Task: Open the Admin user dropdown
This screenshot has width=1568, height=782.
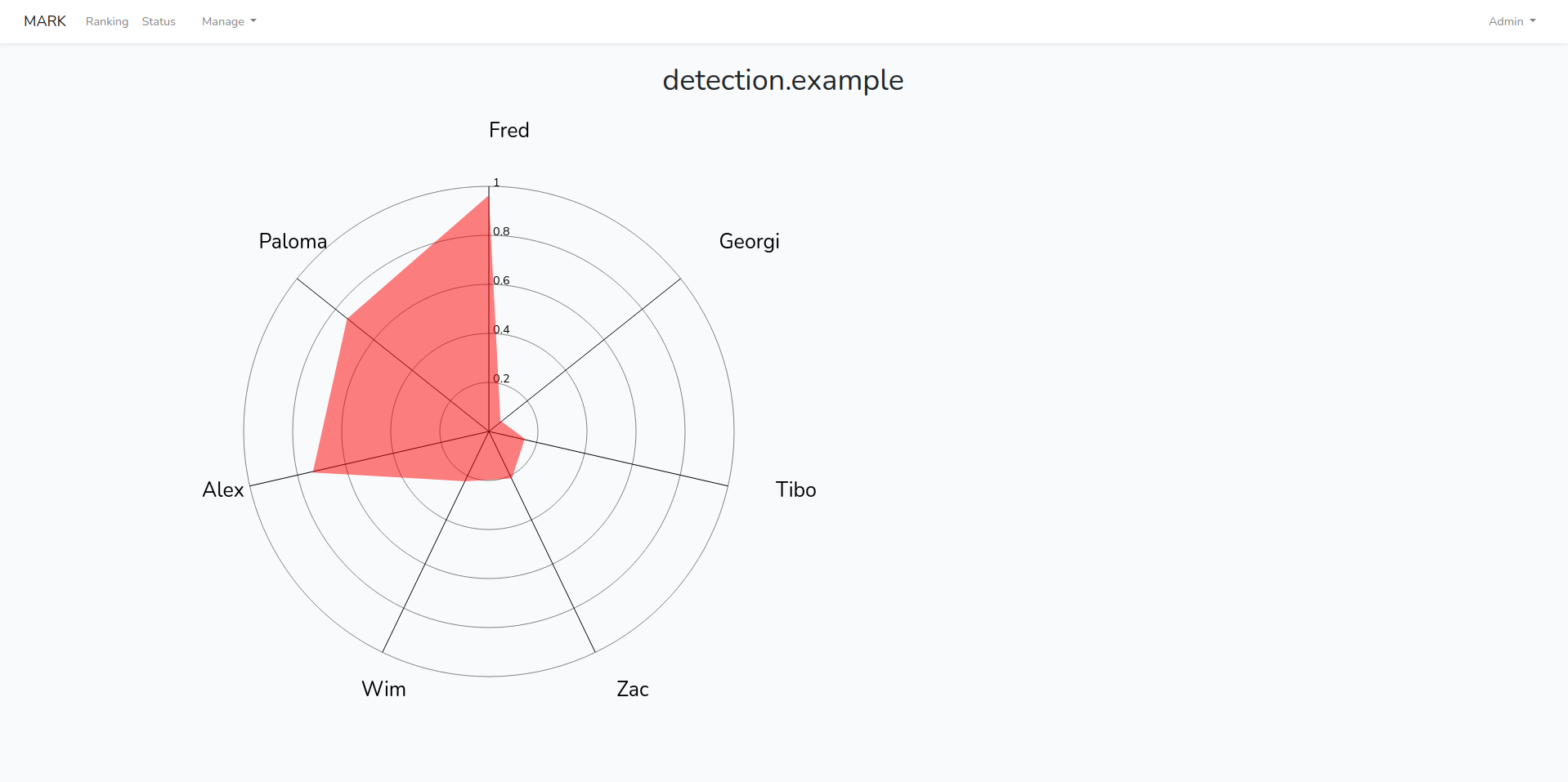Action: pyautogui.click(x=1512, y=21)
